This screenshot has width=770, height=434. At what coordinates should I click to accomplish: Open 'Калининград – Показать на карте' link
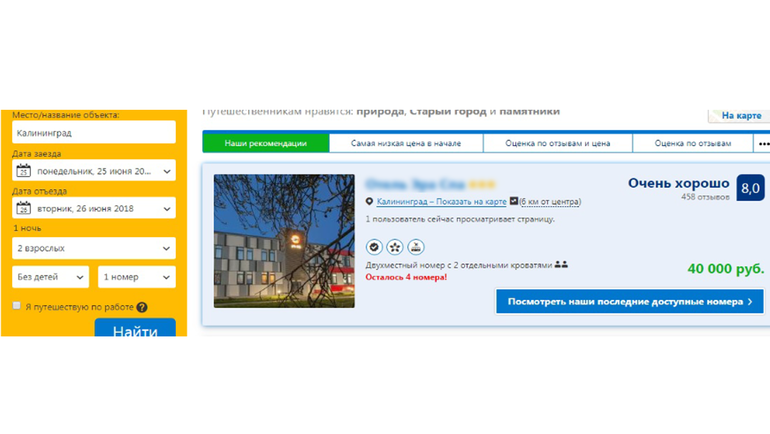(x=441, y=201)
